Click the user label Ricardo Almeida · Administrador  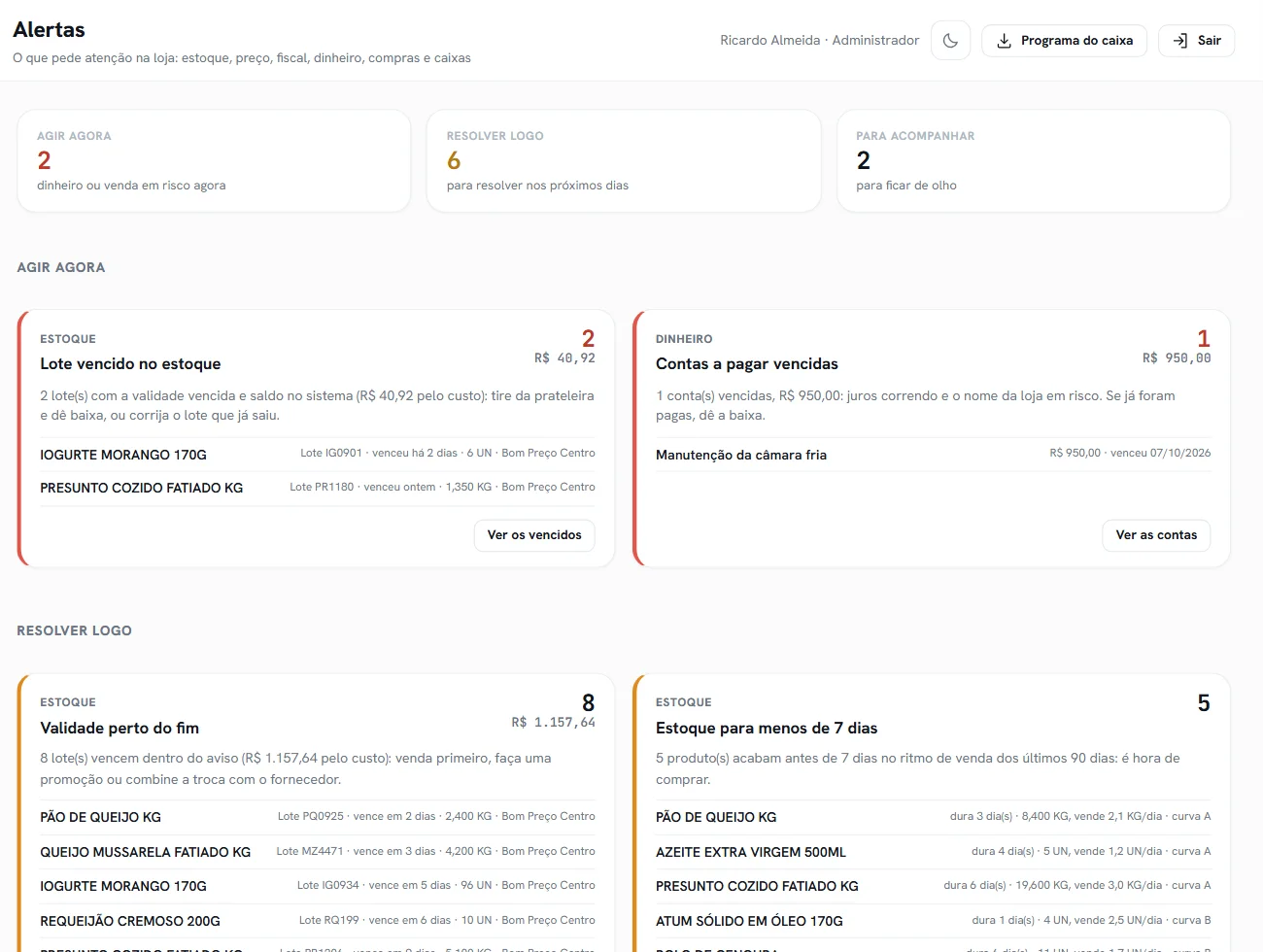coord(819,41)
